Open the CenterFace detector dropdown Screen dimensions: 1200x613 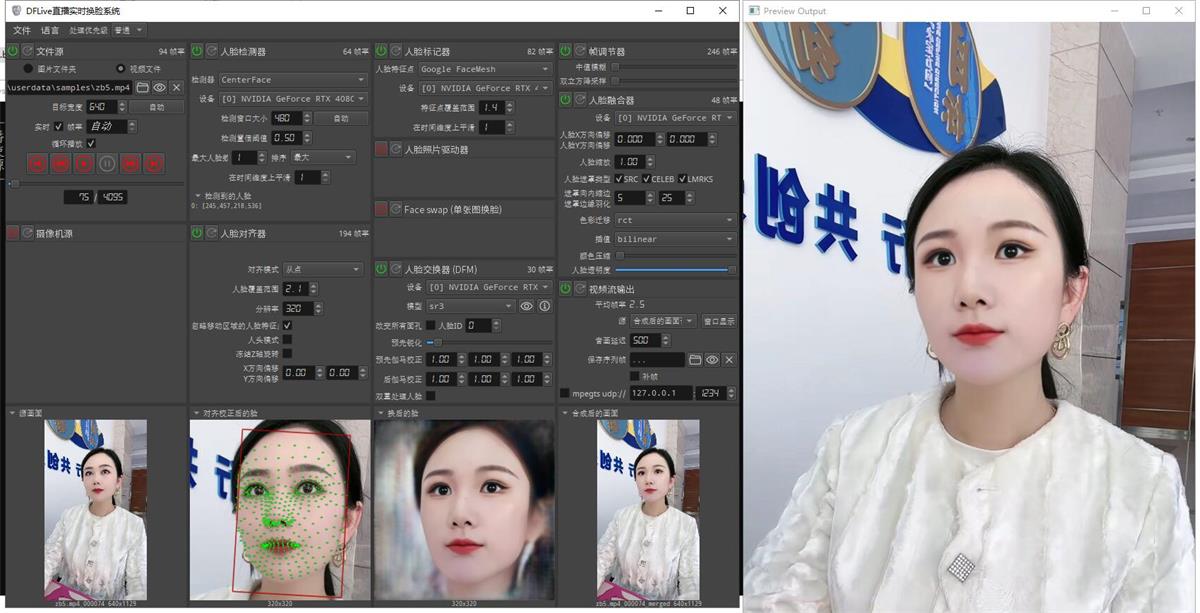tap(292, 80)
